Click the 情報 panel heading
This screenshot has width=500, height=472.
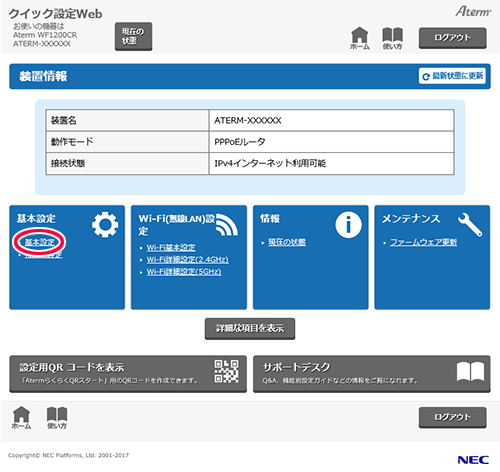tap(270, 219)
